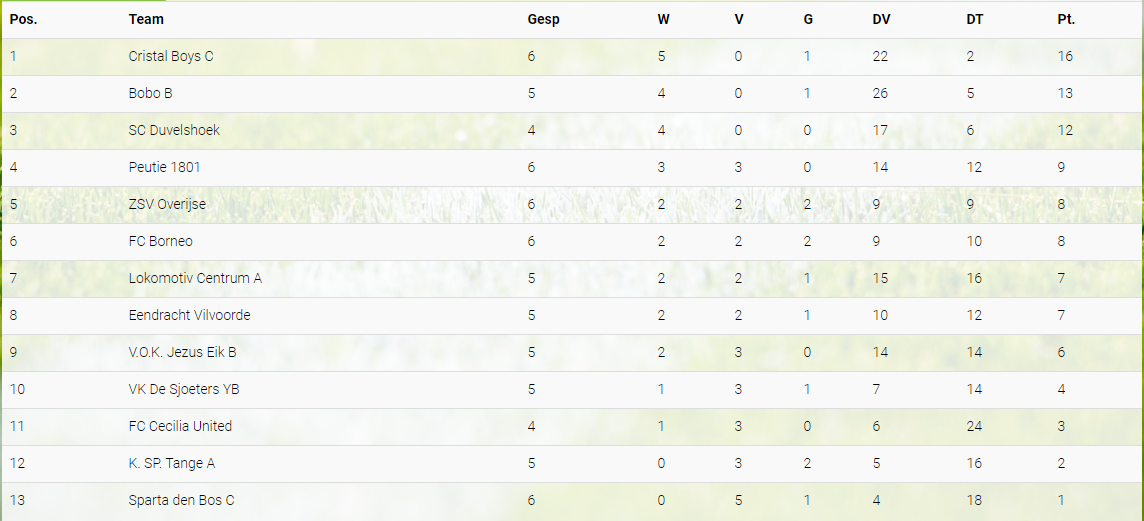
Task: Select the DV column header
Action: coord(881,19)
